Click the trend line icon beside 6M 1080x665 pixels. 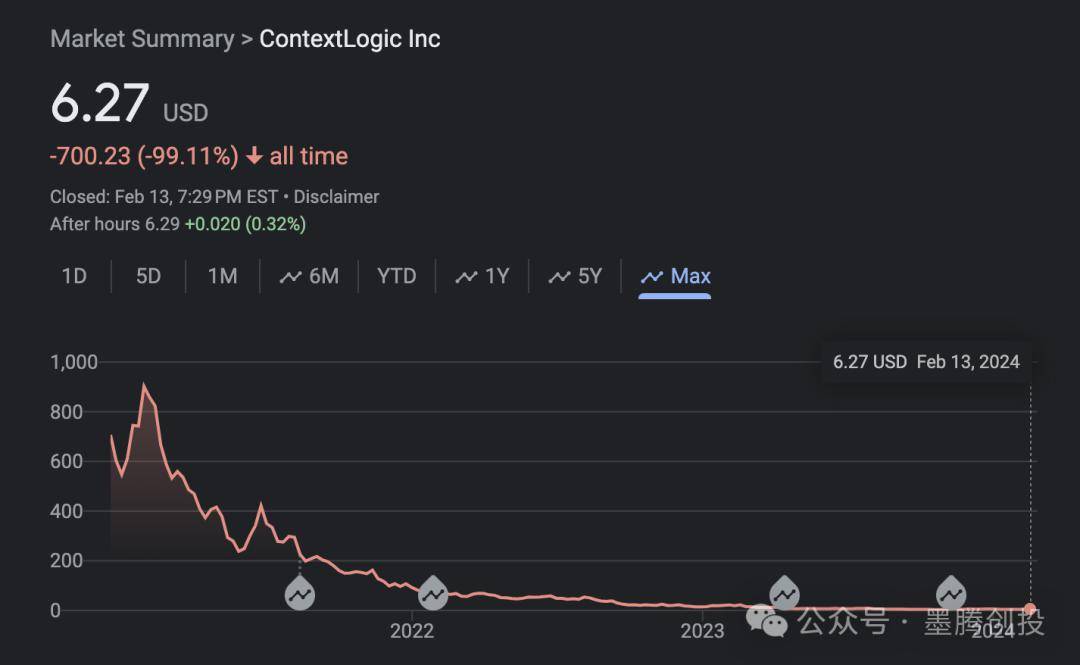pyautogui.click(x=291, y=277)
